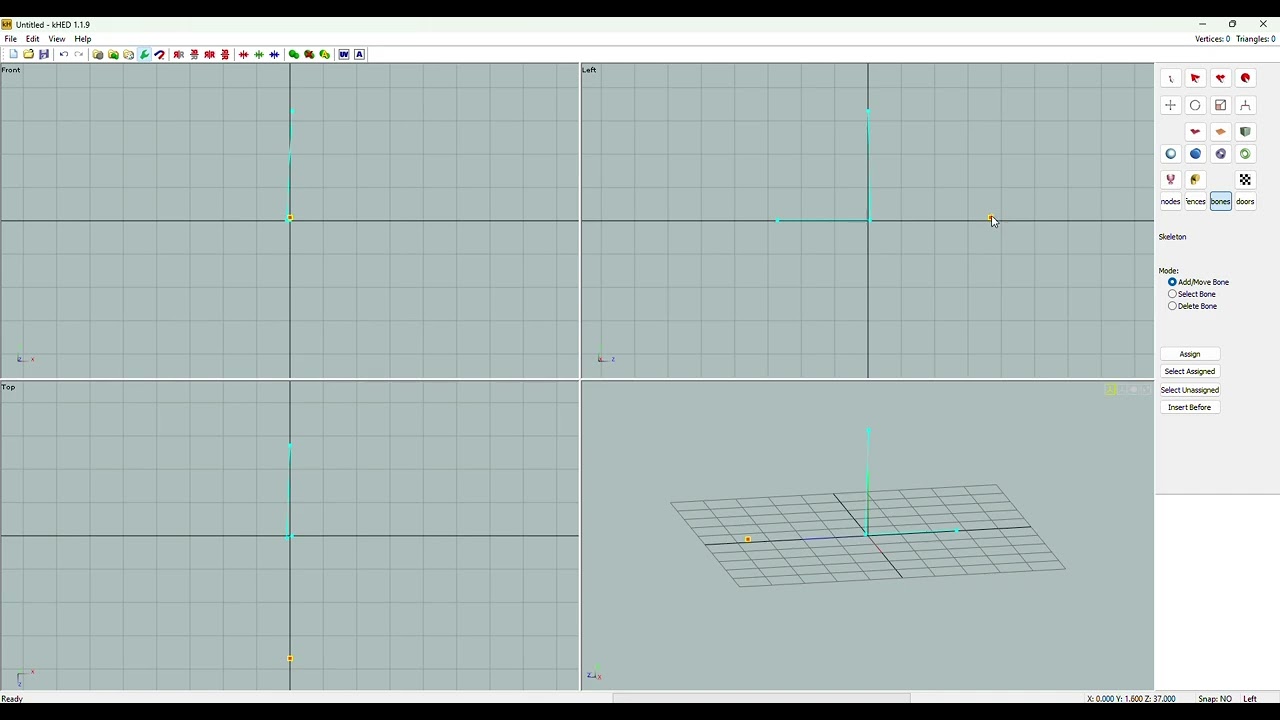Screen dimensions: 1280x720
Task: Open a file with the folder icon
Action: (28, 55)
